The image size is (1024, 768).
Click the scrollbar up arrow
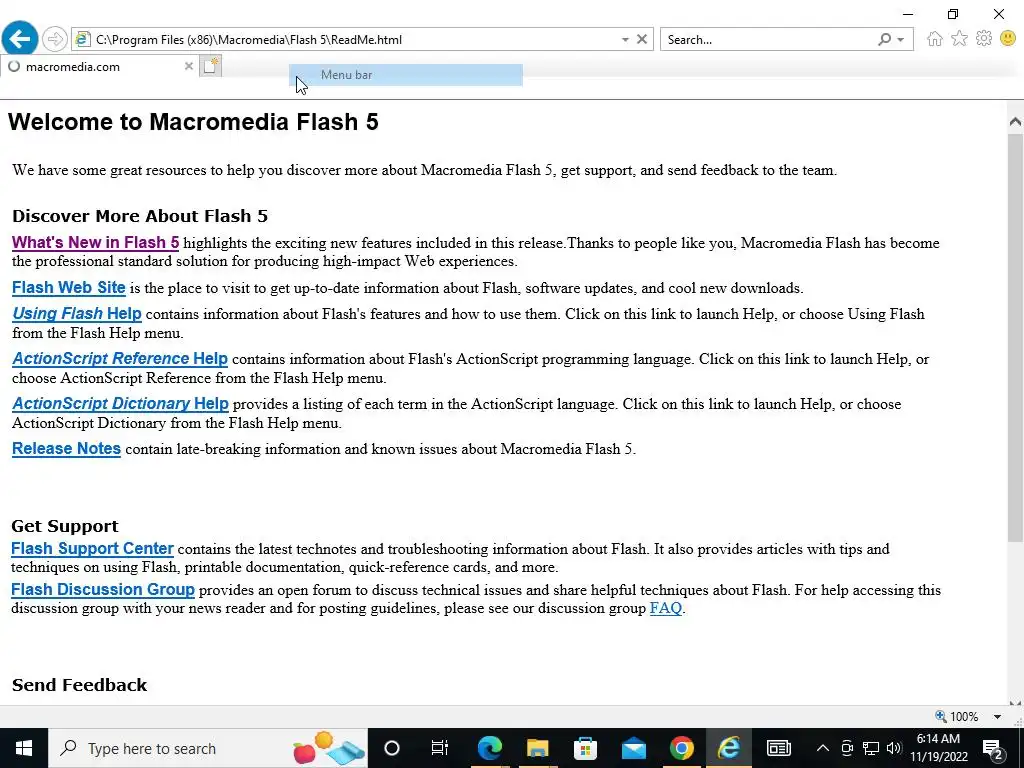(1015, 121)
